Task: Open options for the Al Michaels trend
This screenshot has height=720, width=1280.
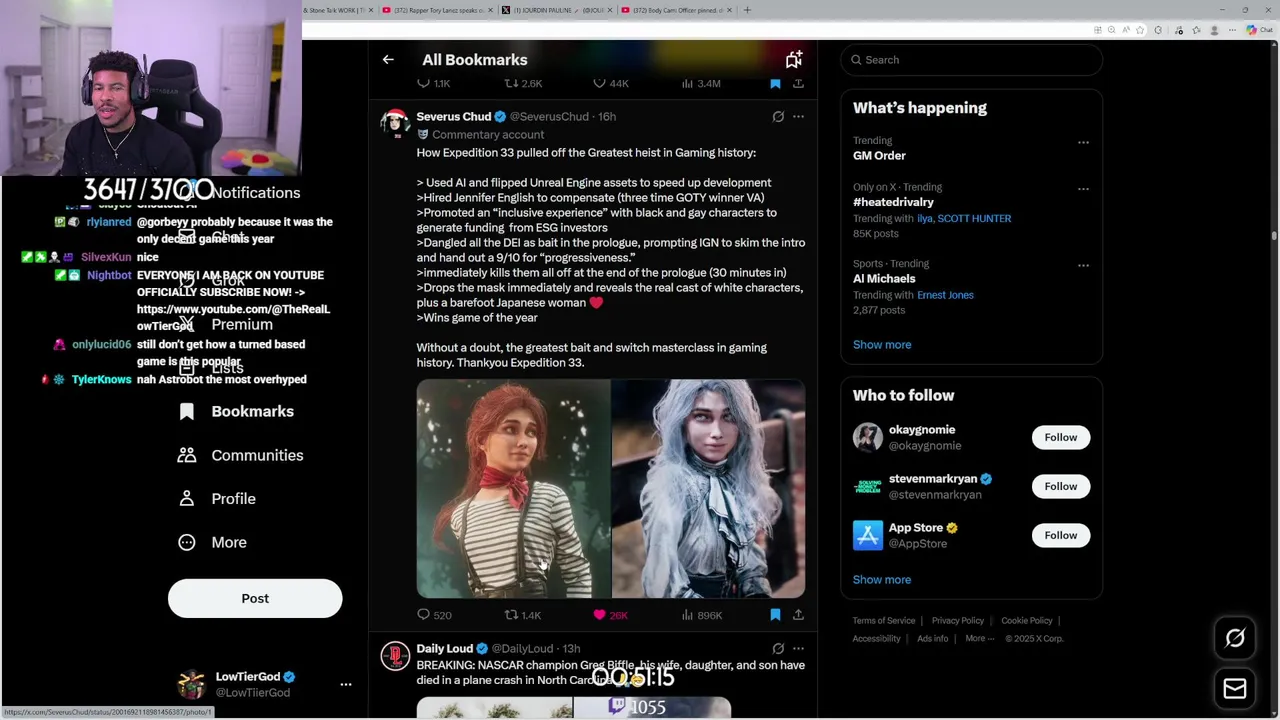Action: coord(1083,266)
